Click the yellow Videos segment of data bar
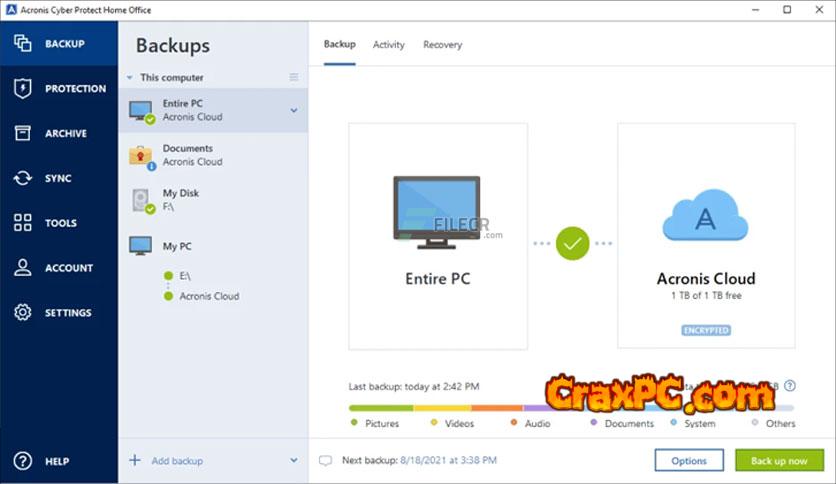Image resolution: width=836 pixels, height=484 pixels. (x=442, y=408)
